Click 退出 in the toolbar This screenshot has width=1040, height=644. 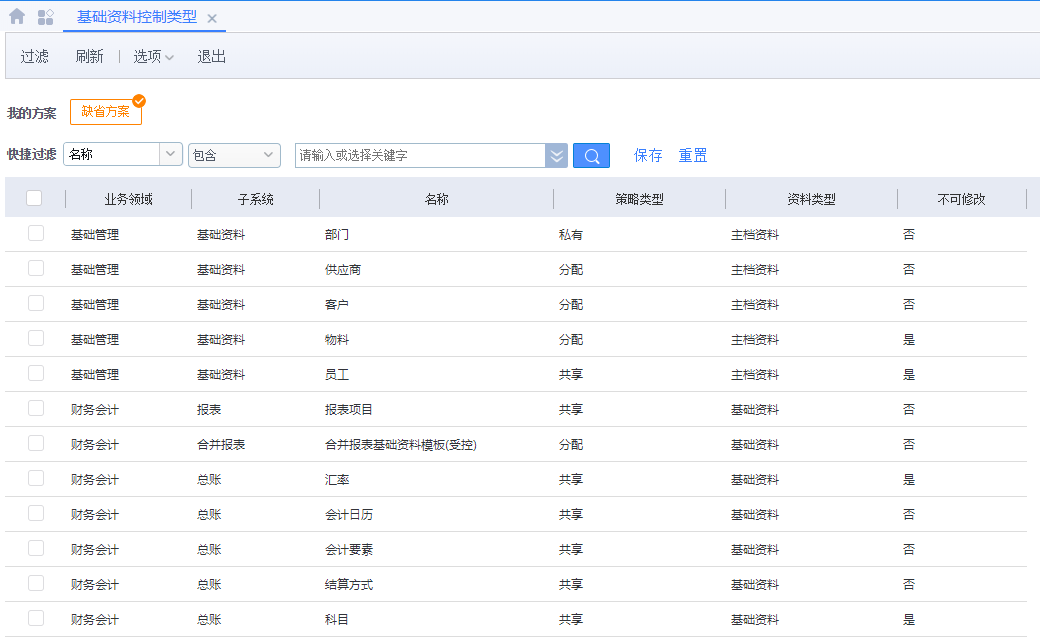212,57
